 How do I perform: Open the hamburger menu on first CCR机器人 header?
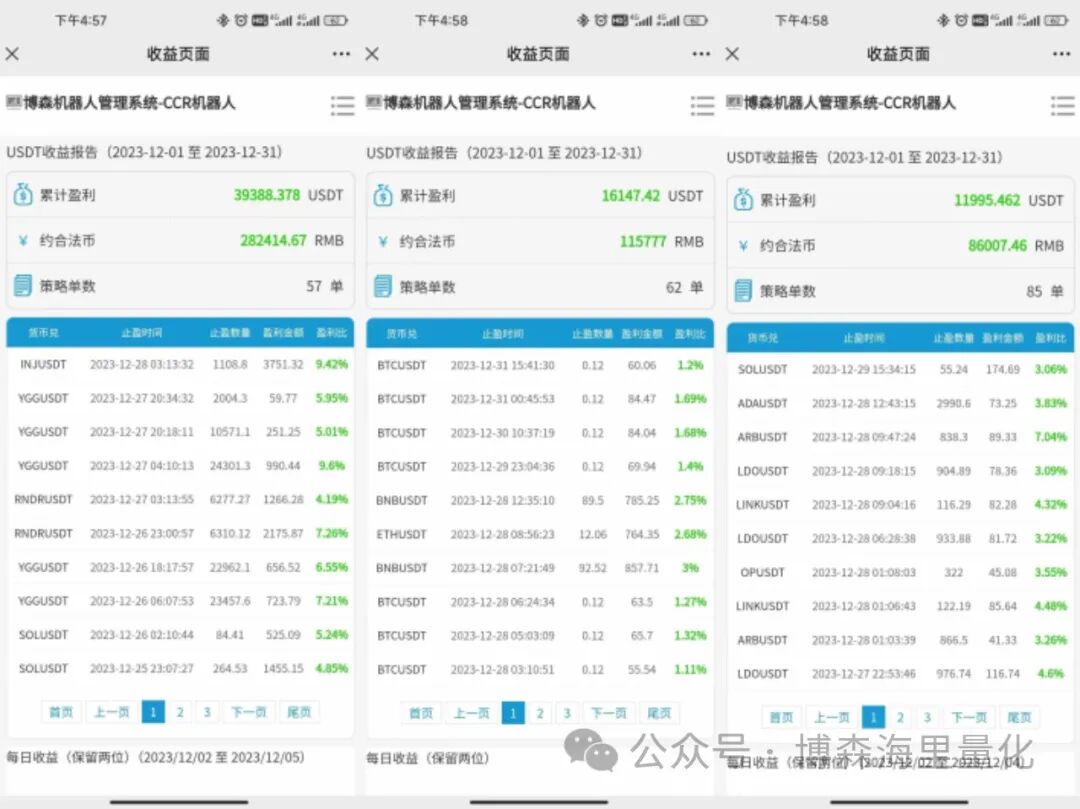pos(342,103)
